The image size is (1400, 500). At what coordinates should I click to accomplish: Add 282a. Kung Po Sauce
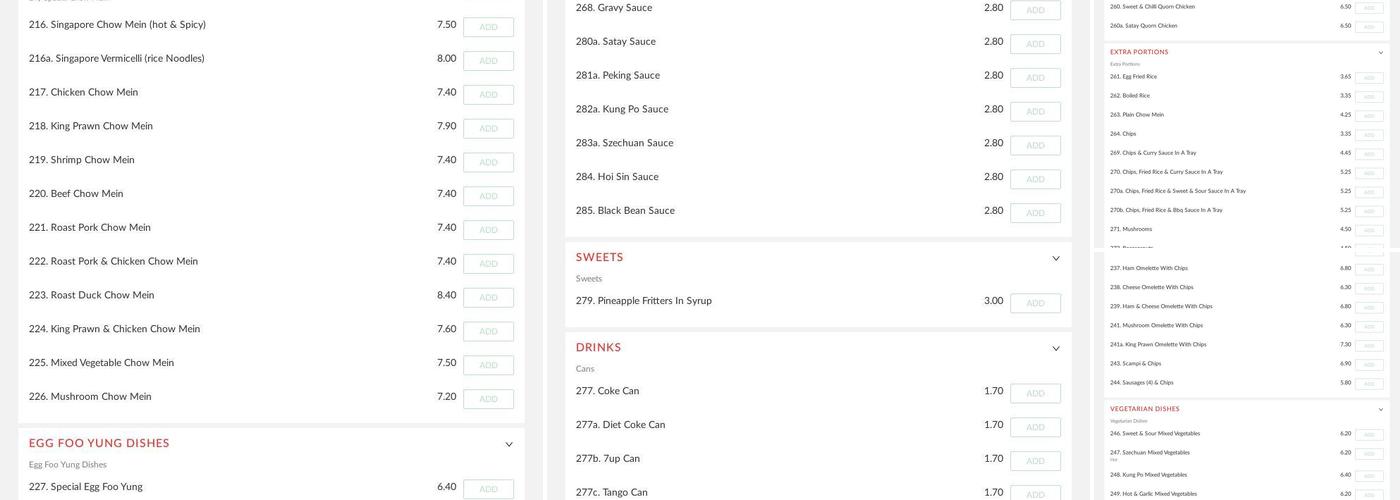click(x=1035, y=112)
